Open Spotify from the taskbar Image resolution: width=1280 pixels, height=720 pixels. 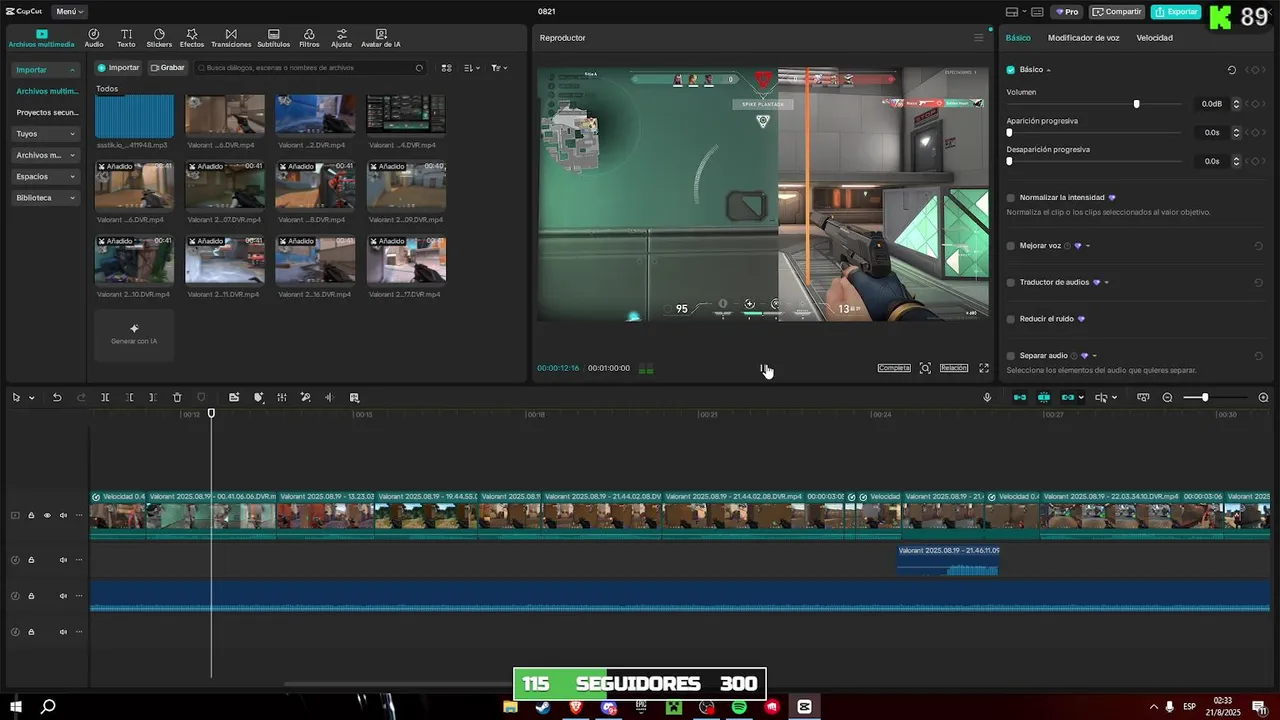739,707
